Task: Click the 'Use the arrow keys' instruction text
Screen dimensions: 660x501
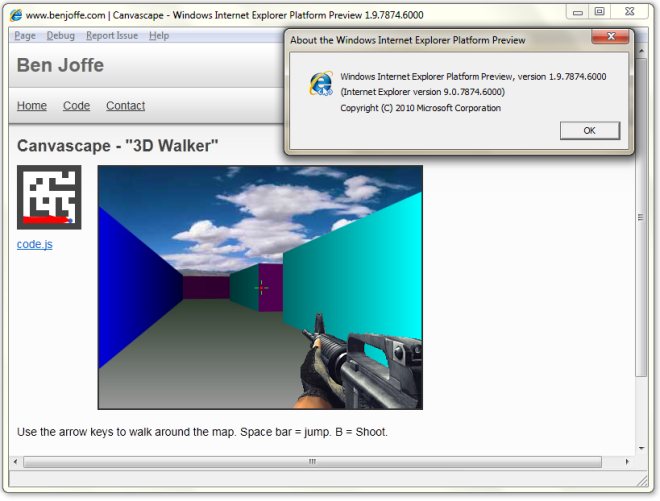Action: pos(202,432)
